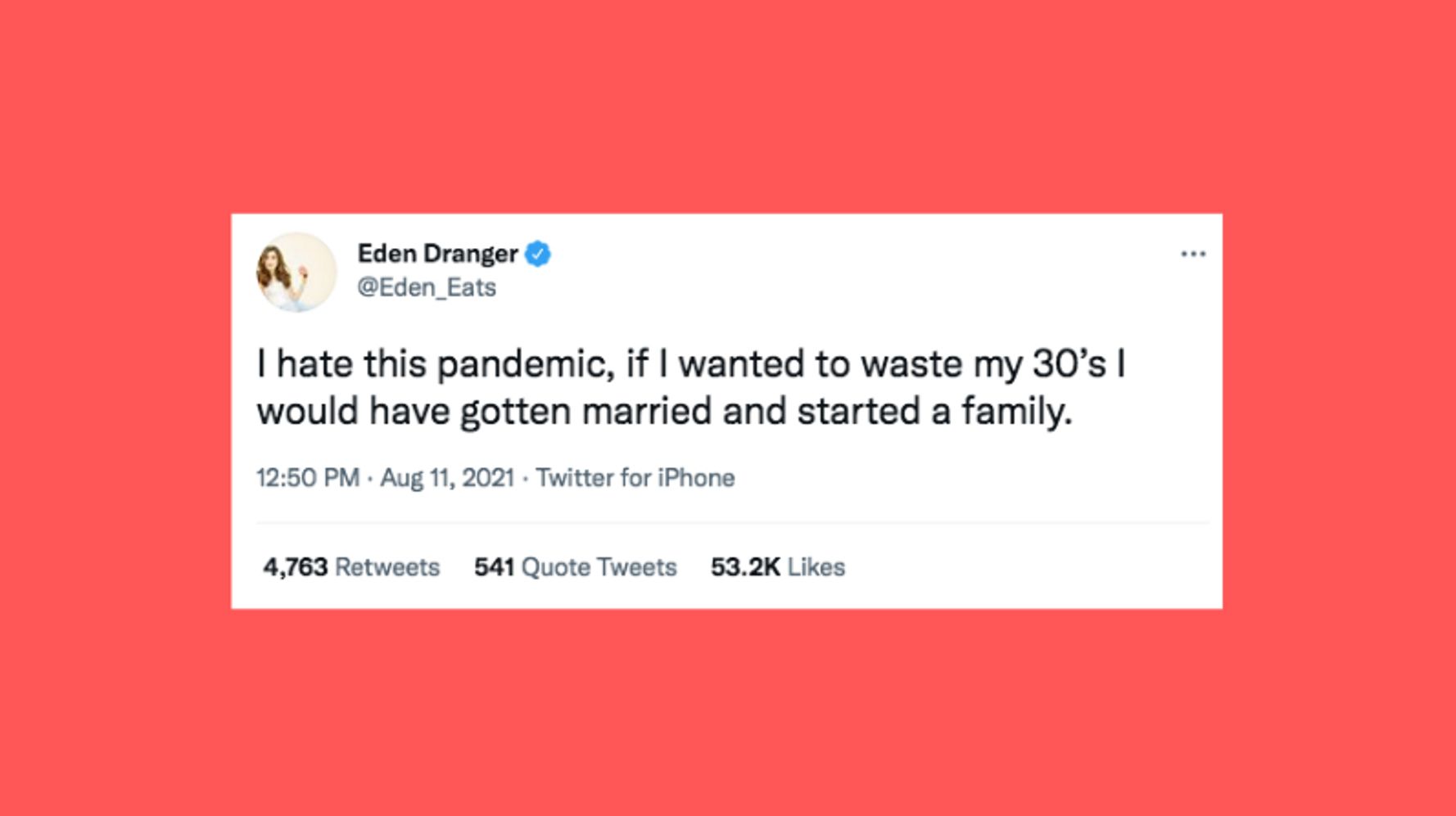The image size is (1456, 816).
Task: Click the 12:50 PM timestamp
Action: (308, 478)
